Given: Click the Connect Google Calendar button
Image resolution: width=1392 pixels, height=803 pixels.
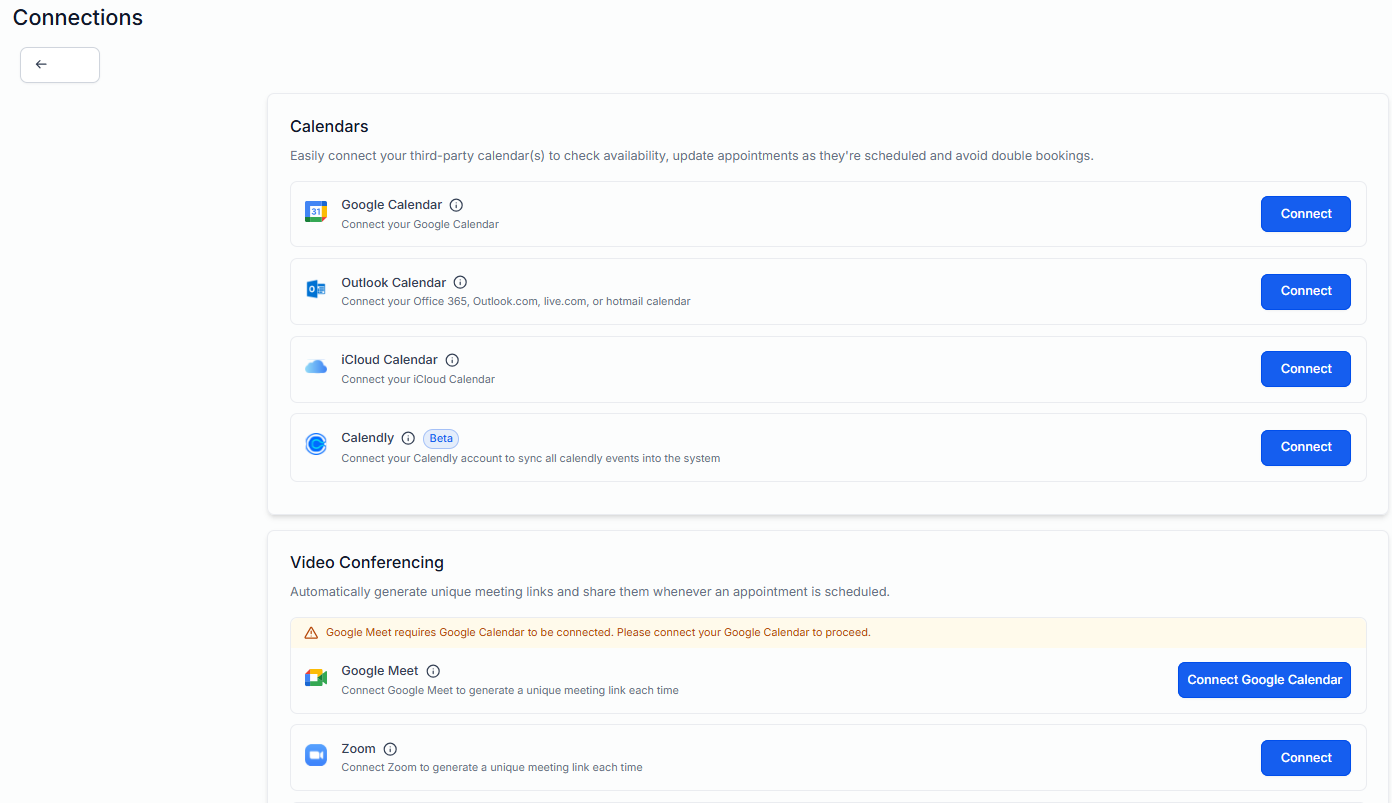Looking at the screenshot, I should pos(1264,680).
